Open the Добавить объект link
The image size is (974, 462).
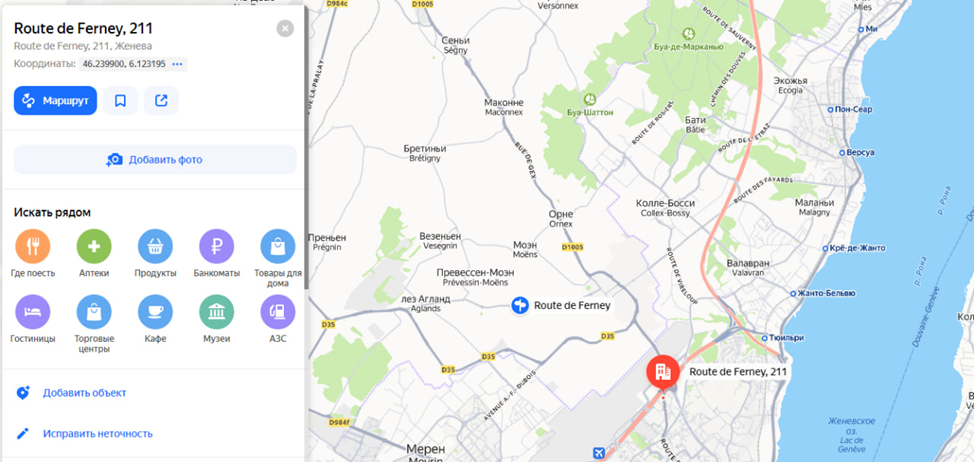tap(84, 393)
